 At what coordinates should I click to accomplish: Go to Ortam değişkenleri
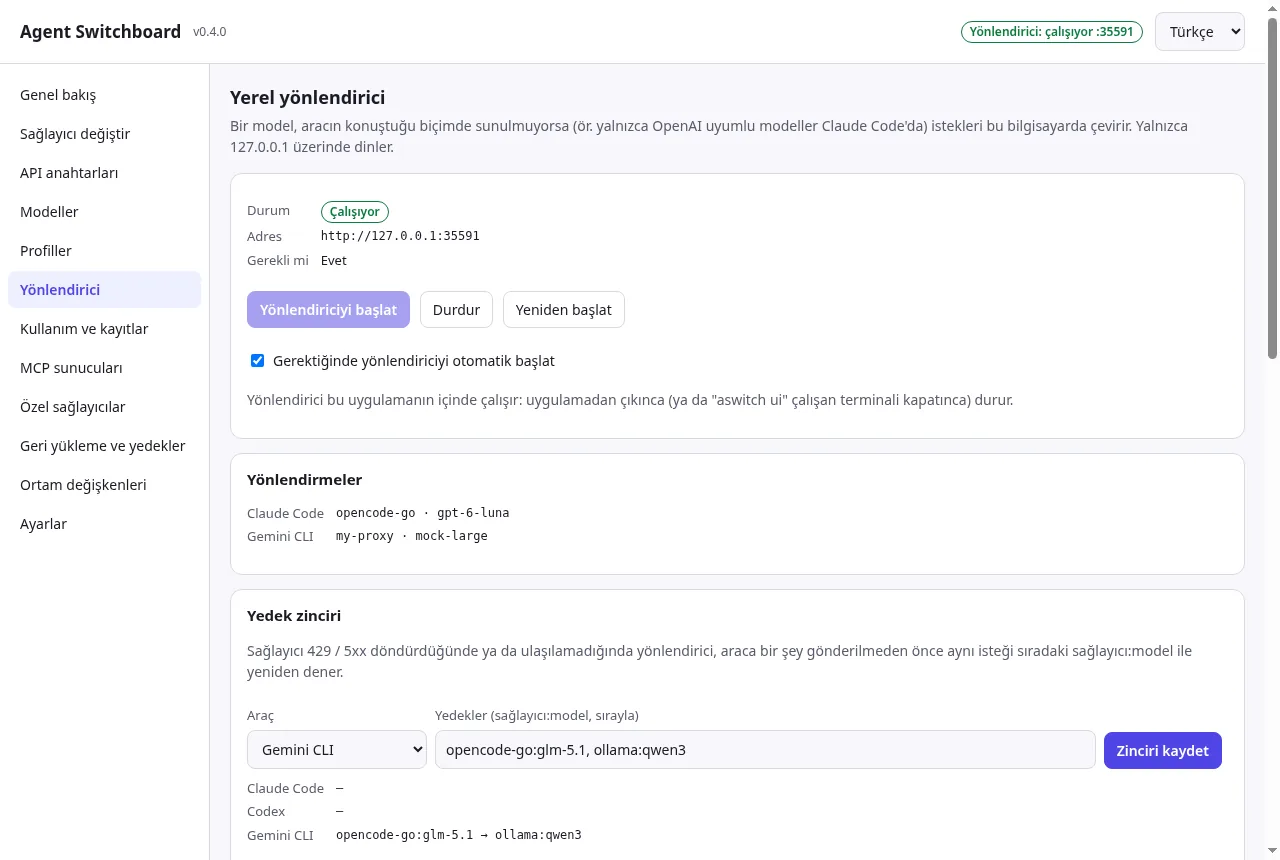[x=104, y=485]
